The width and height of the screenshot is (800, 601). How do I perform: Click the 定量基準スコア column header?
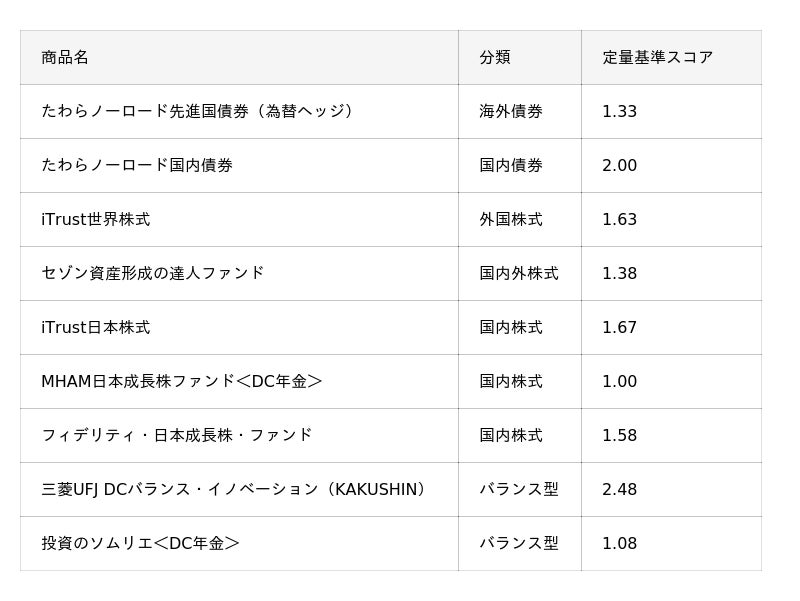coord(657,57)
